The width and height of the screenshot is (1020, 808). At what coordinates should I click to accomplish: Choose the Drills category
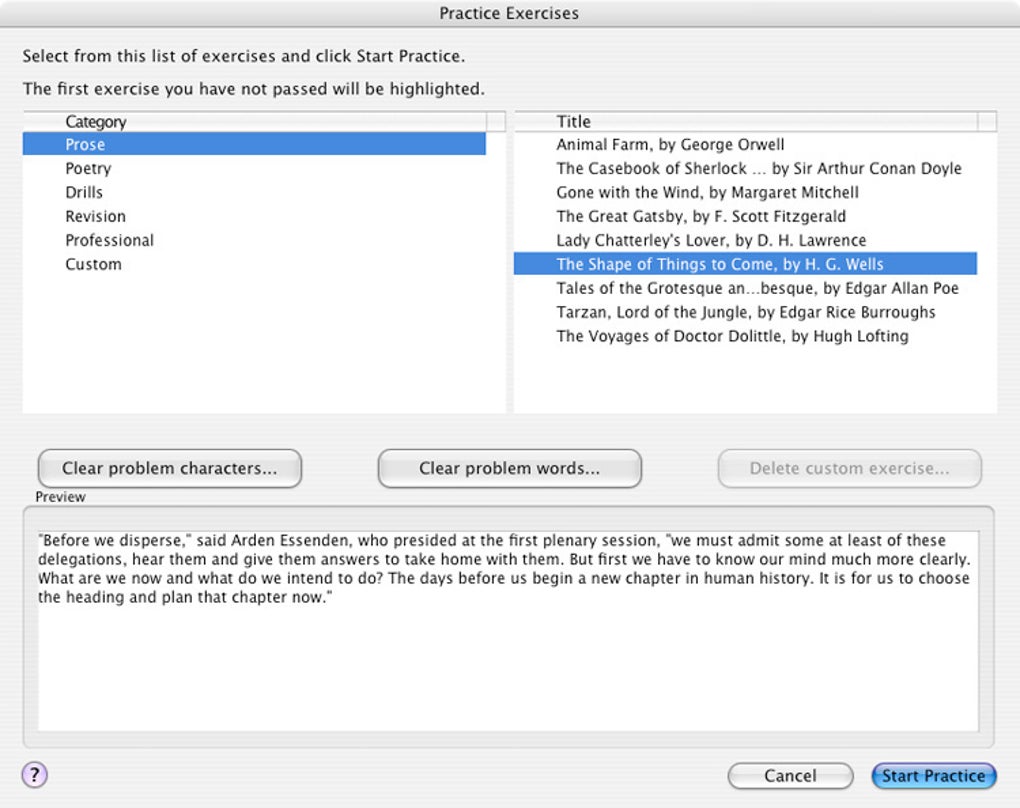[84, 192]
